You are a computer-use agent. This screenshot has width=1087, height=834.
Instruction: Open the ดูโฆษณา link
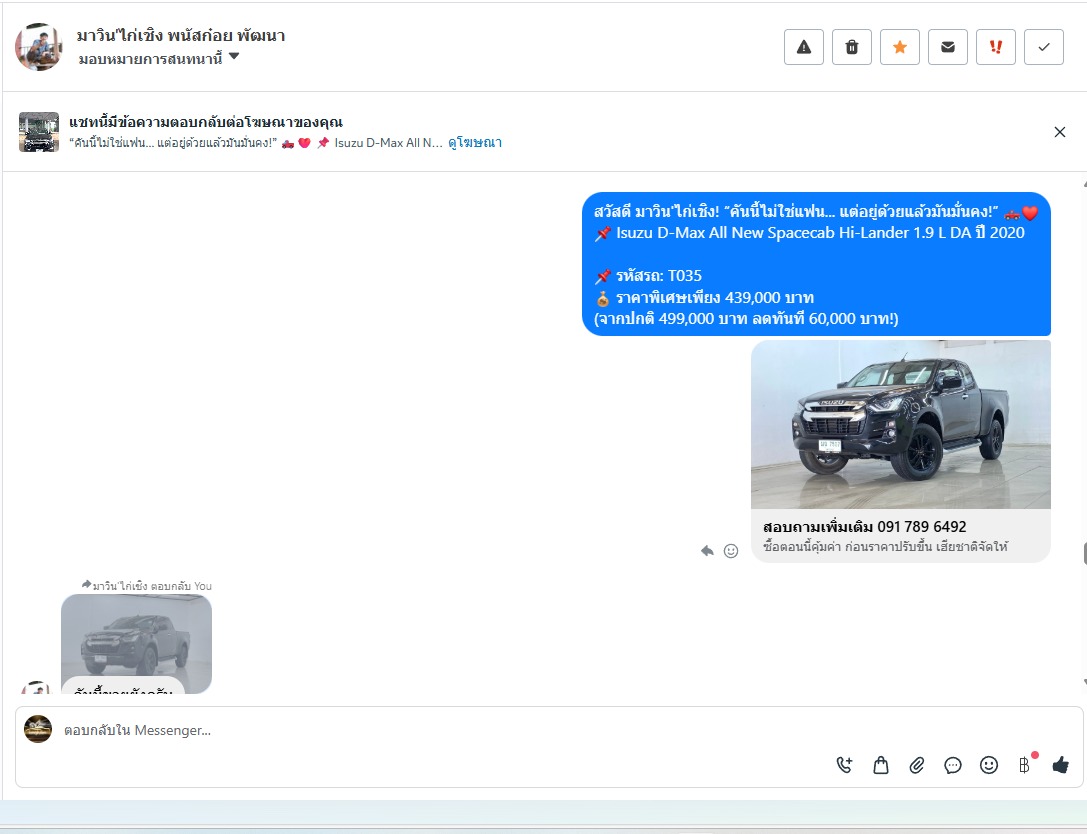point(475,143)
